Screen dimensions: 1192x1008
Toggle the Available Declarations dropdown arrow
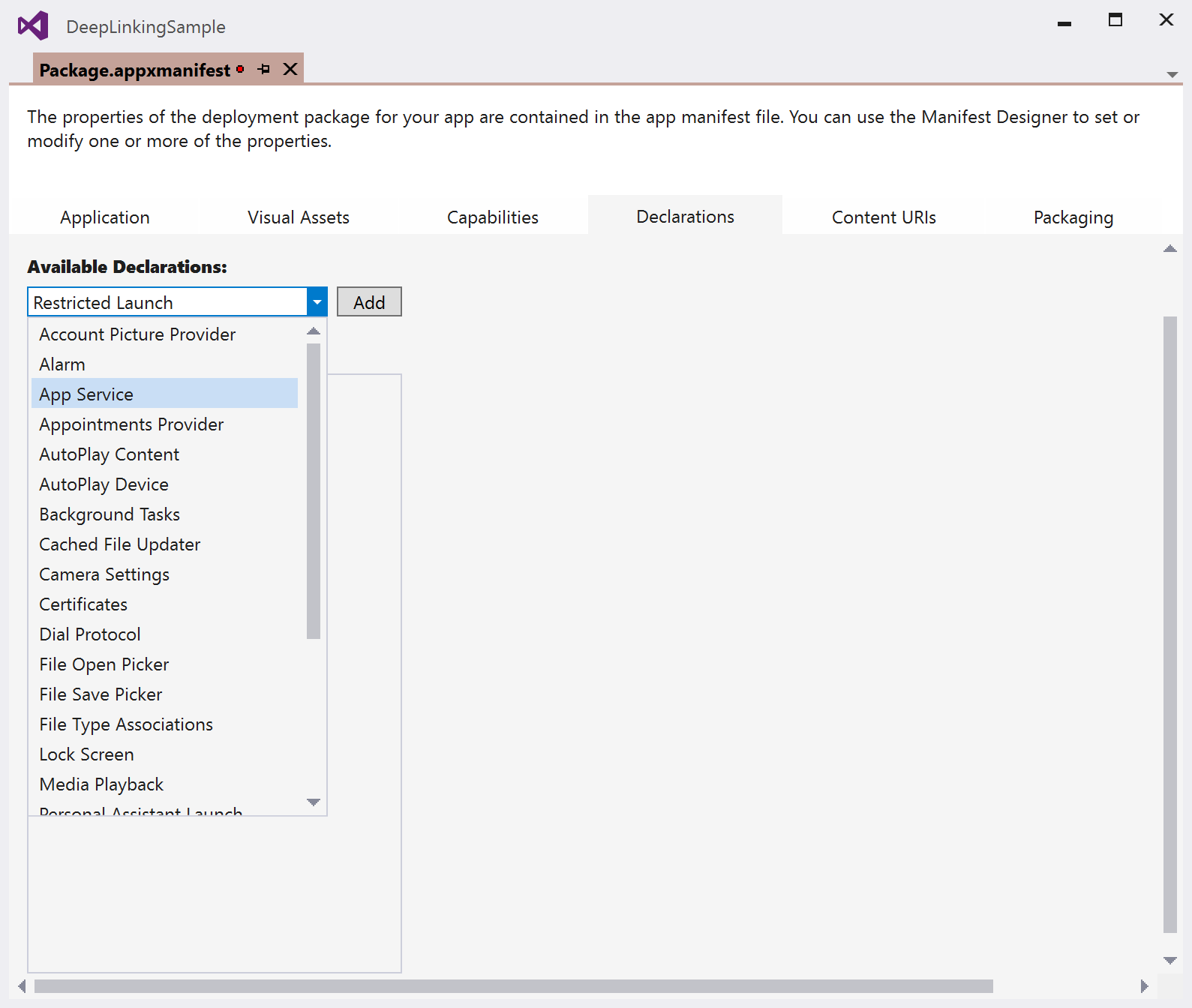click(317, 302)
